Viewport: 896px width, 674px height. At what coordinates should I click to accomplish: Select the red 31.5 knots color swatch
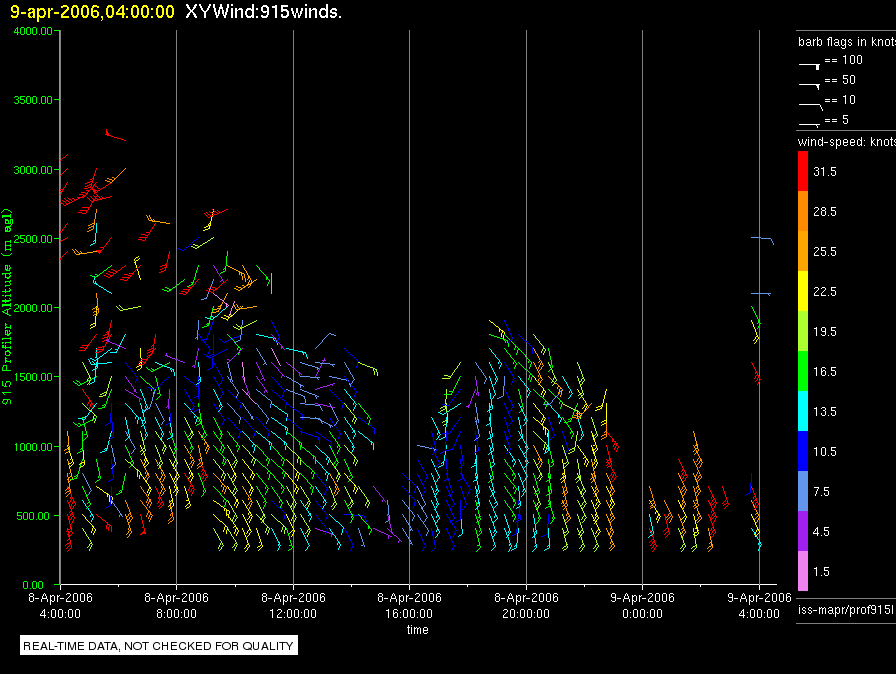click(x=802, y=172)
